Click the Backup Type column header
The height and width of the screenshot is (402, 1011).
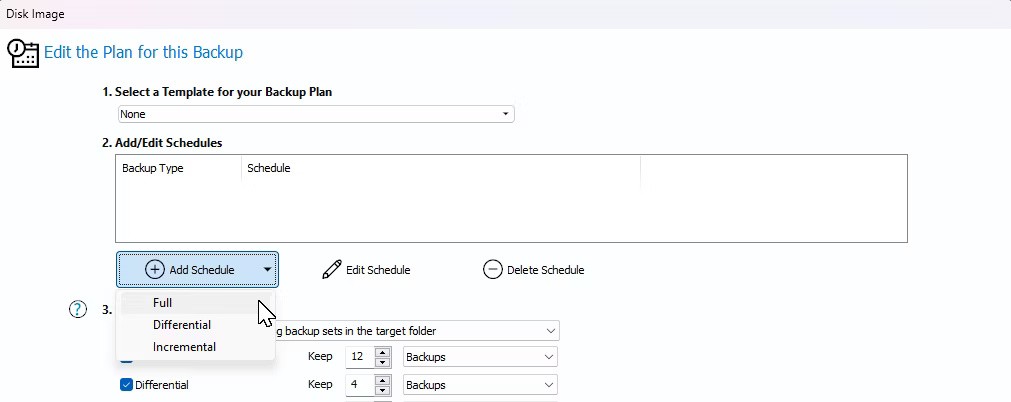(153, 168)
